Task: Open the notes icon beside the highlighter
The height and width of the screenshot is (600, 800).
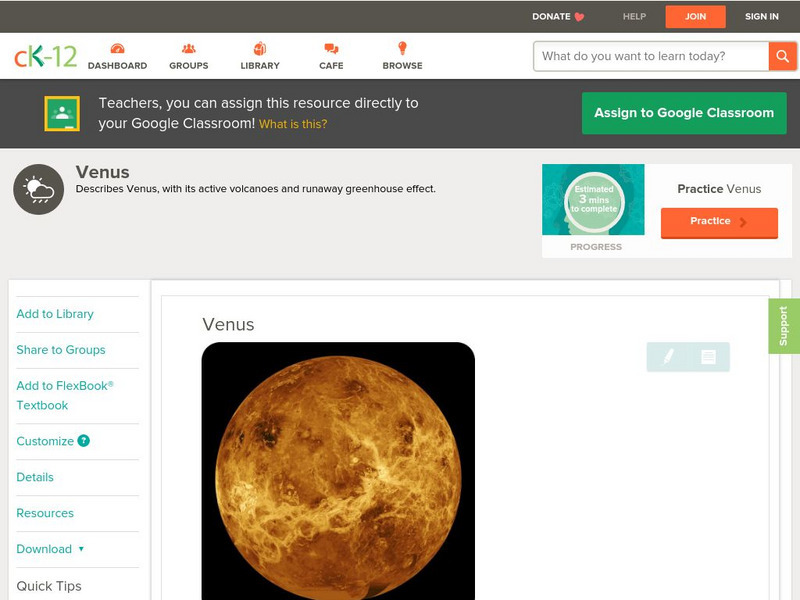Action: [x=706, y=356]
